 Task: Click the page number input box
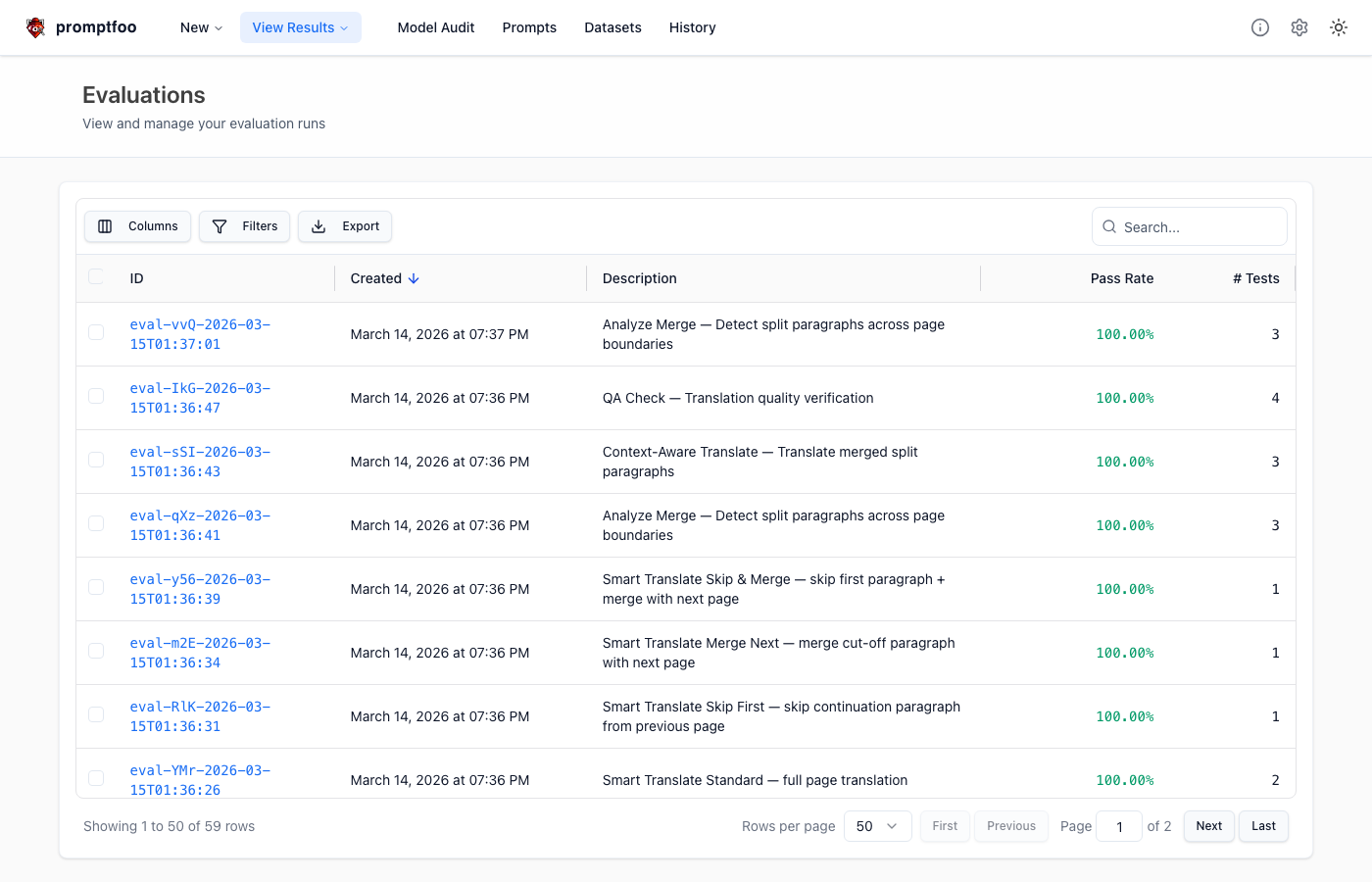coord(1119,826)
